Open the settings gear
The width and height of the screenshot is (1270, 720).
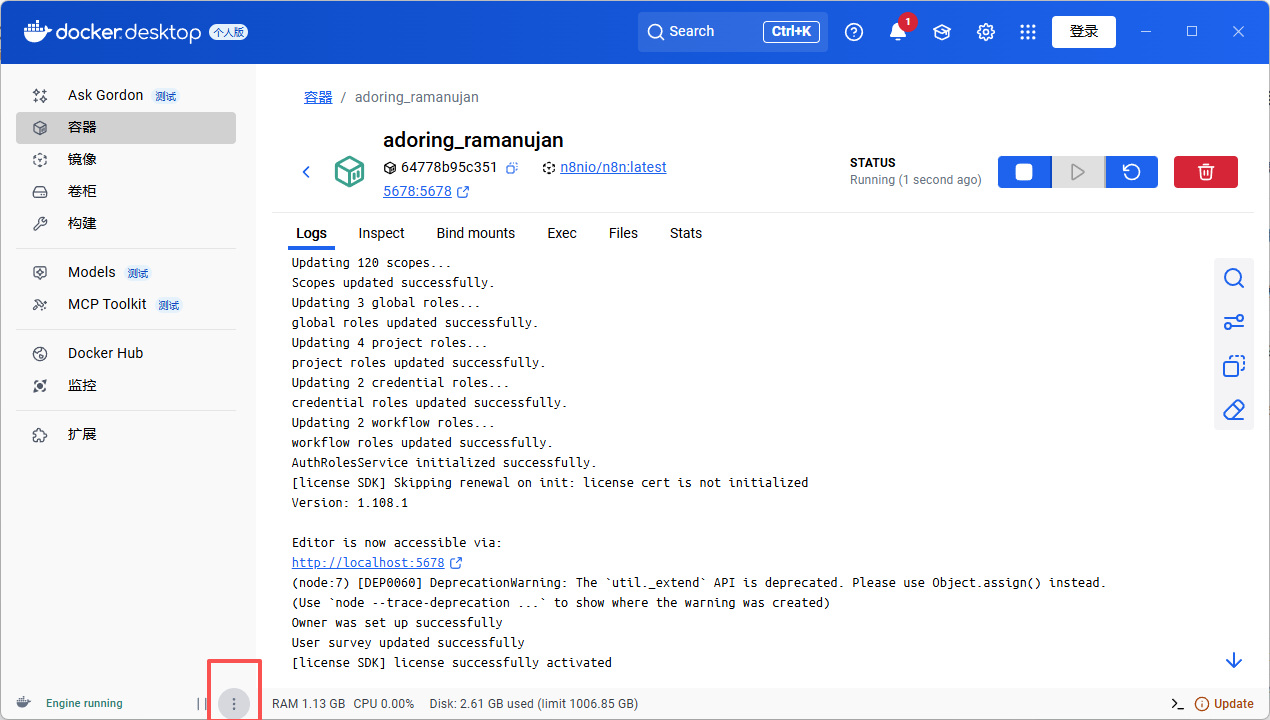click(x=986, y=32)
